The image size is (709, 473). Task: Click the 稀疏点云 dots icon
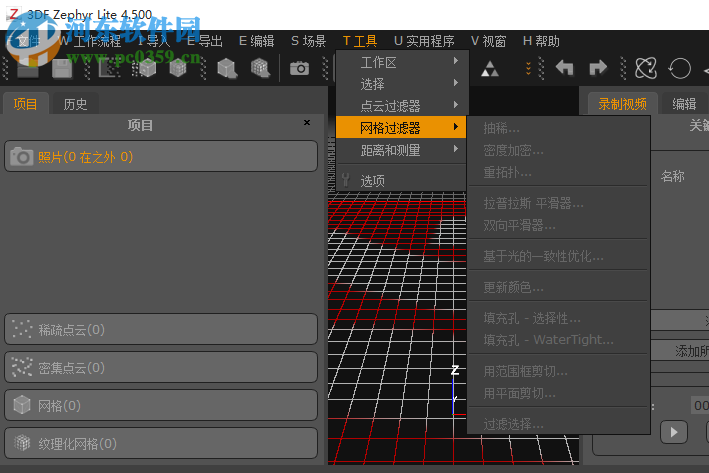[x=22, y=329]
